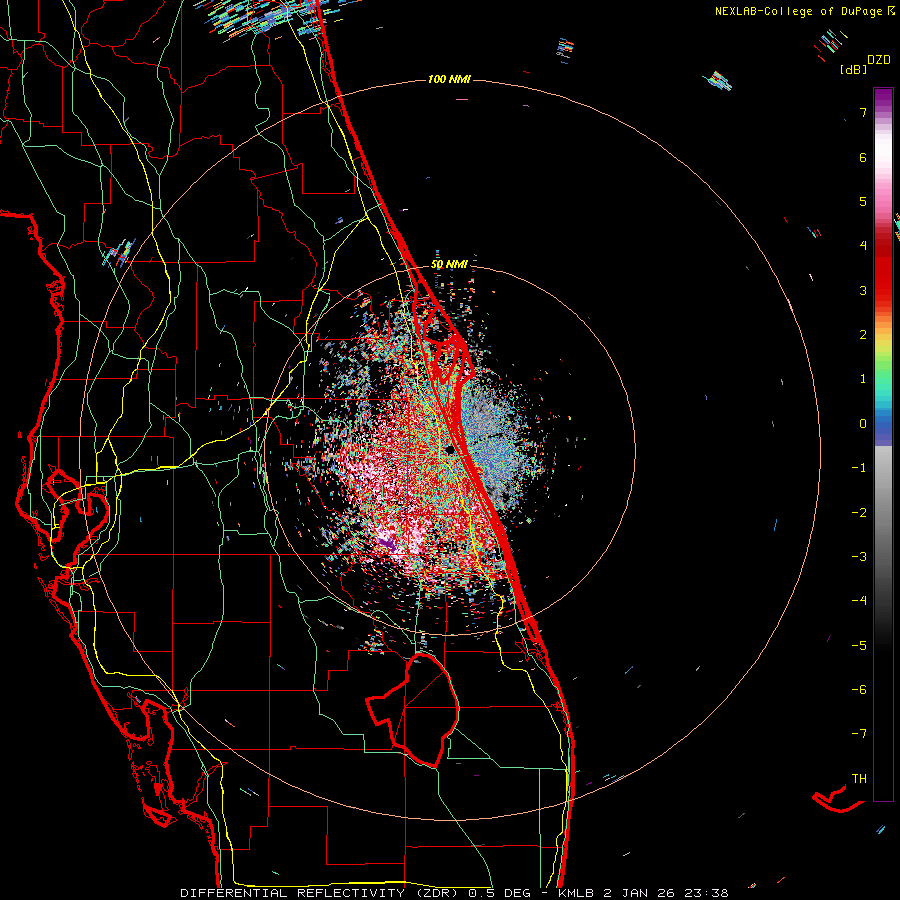This screenshot has width=900, height=900.
Task: Select the 0 value on the color scale
Action: coord(863,424)
